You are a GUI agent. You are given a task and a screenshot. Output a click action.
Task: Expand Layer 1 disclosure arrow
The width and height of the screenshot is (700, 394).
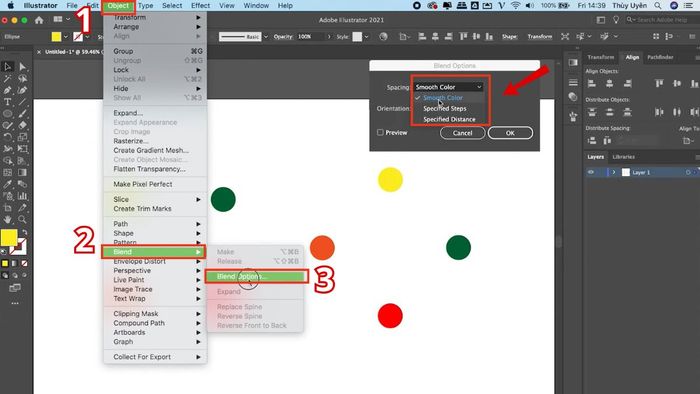click(x=614, y=172)
